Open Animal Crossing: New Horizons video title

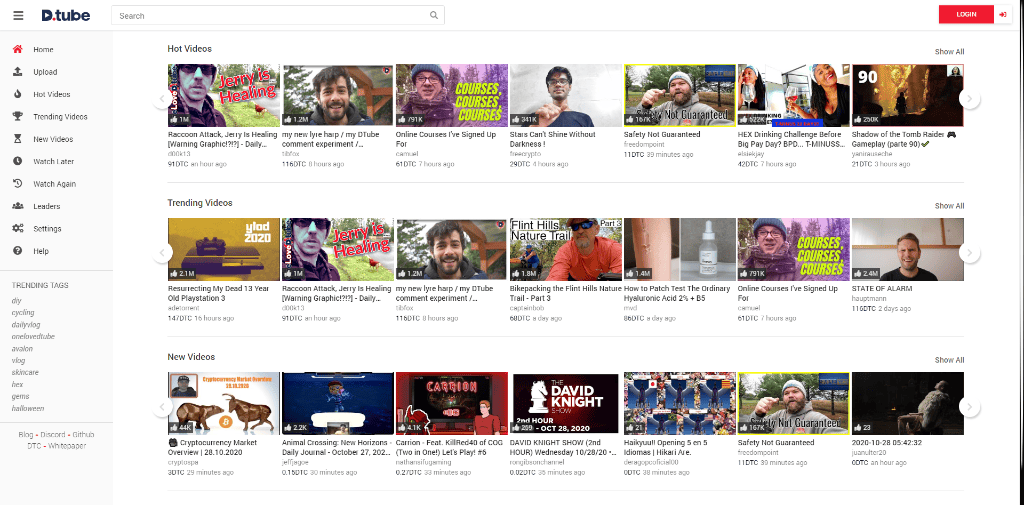tap(336, 447)
